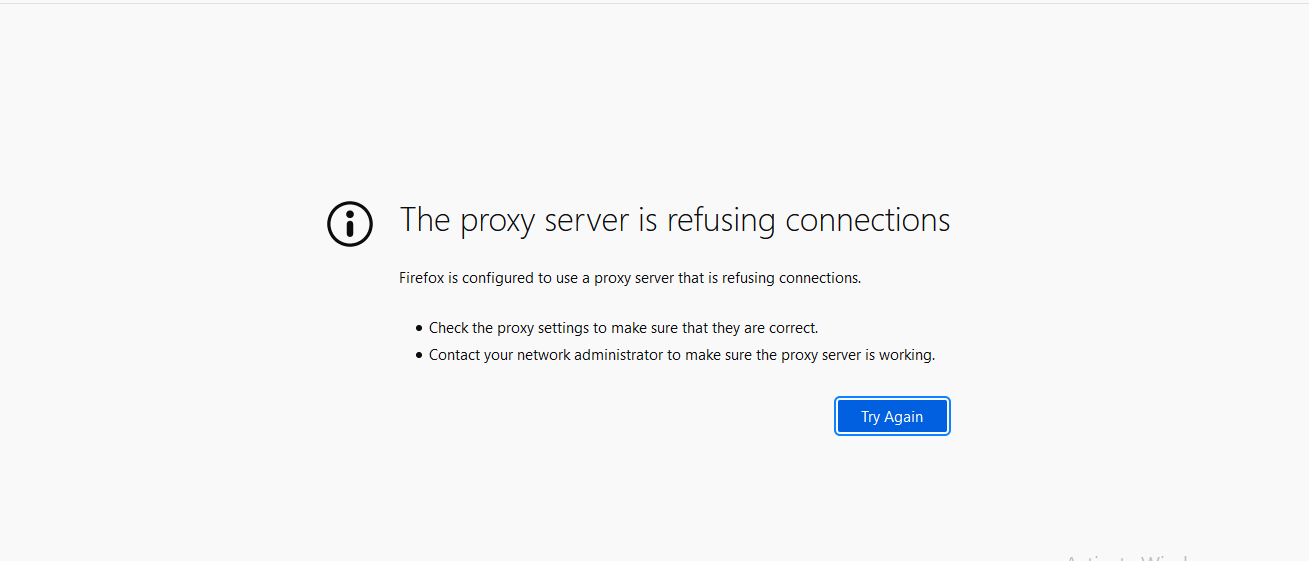Select the word "Firefox" in the description

coord(421,278)
